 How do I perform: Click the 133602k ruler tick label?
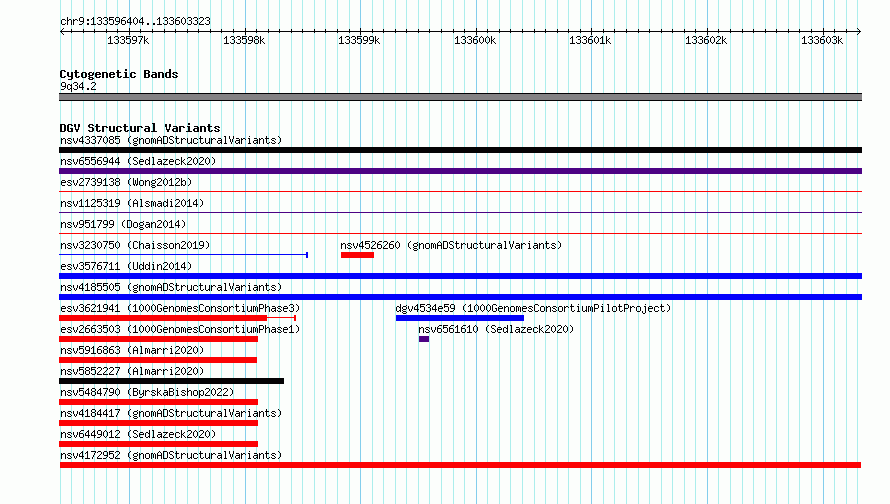point(706,40)
